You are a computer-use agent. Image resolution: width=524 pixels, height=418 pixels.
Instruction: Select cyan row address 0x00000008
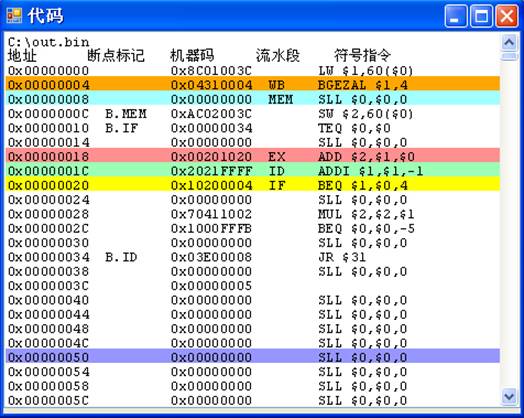tap(253, 99)
